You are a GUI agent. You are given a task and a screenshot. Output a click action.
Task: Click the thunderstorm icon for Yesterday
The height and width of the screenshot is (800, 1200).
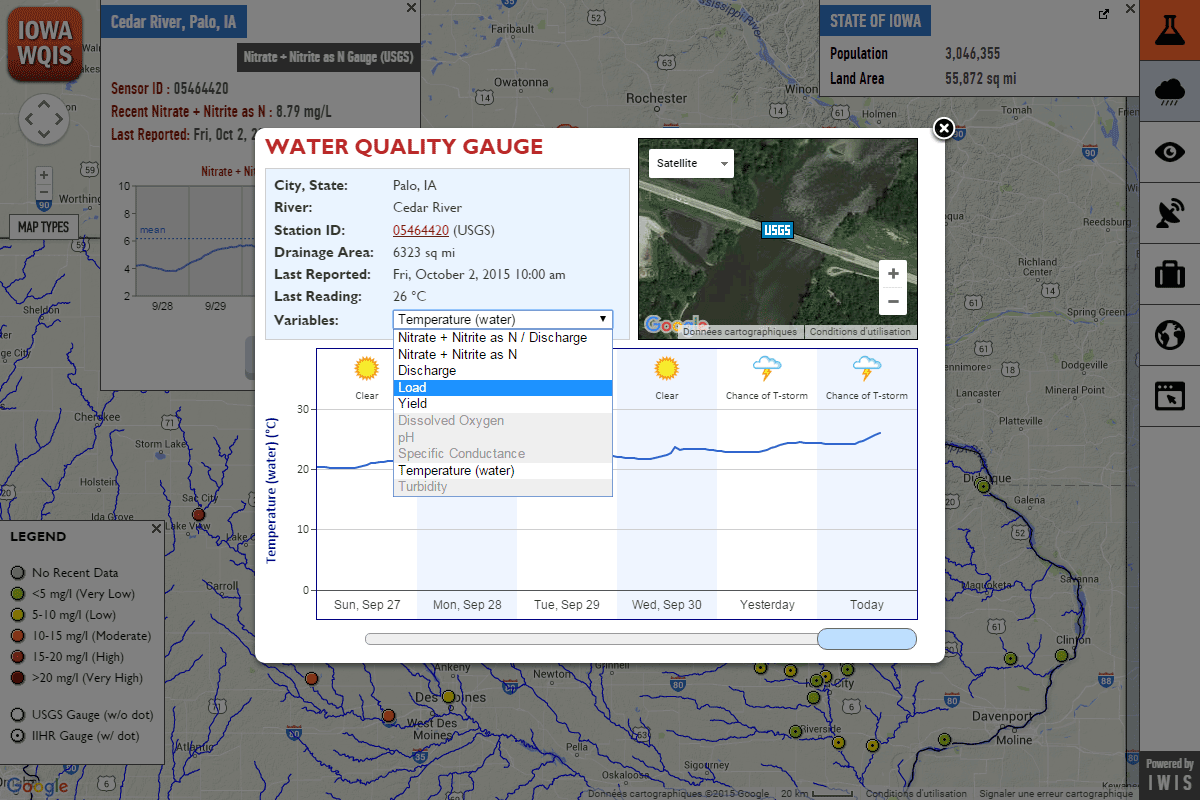[767, 369]
